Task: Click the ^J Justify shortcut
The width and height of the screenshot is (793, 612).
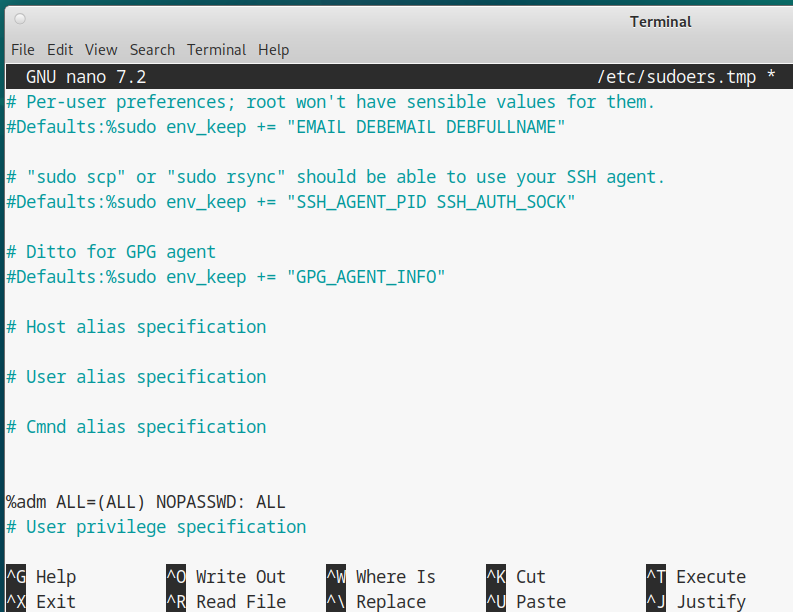Action: [696, 602]
